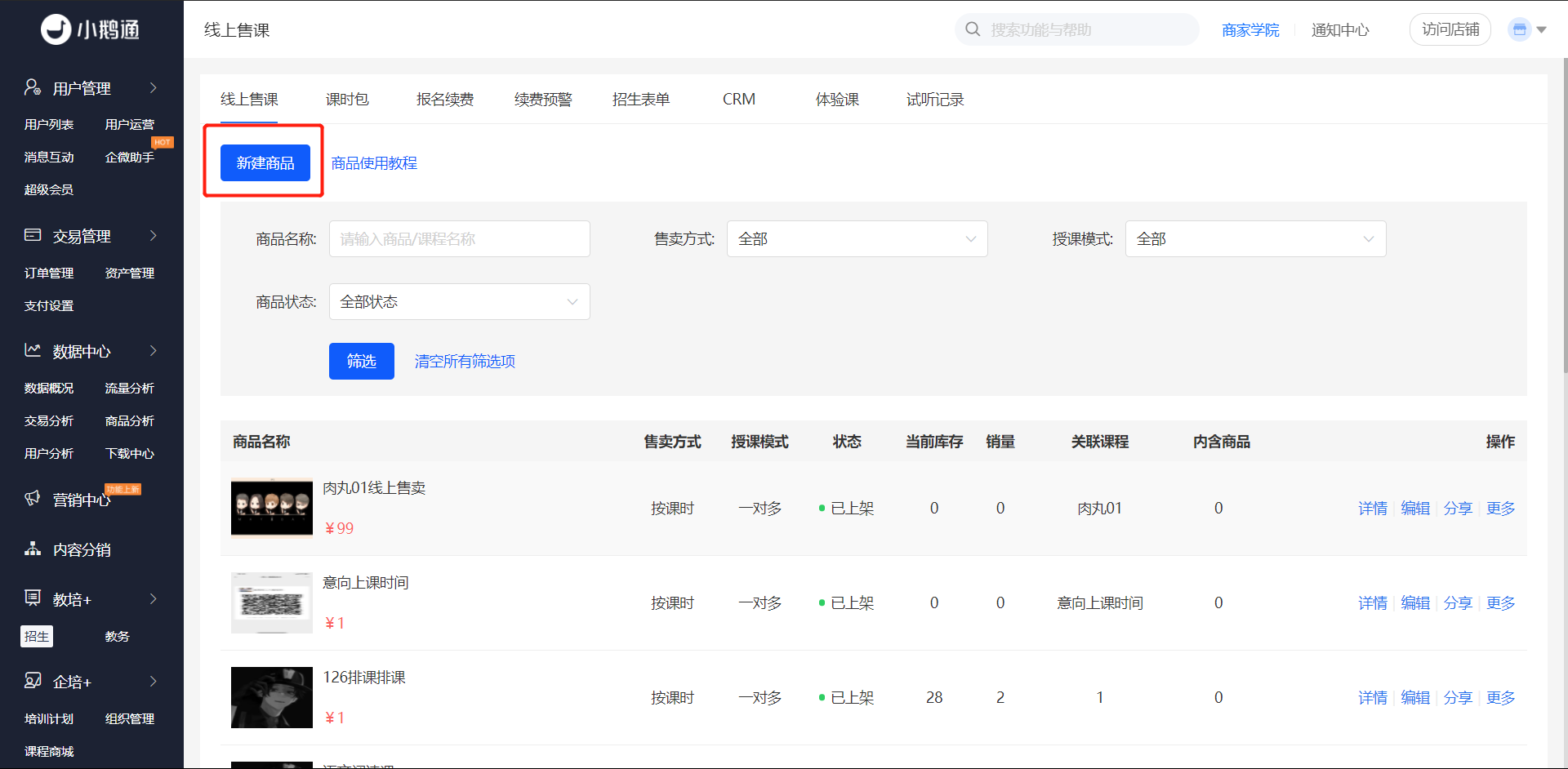Image resolution: width=1568 pixels, height=769 pixels.
Task: Click the 筛选 button
Action: pos(362,361)
